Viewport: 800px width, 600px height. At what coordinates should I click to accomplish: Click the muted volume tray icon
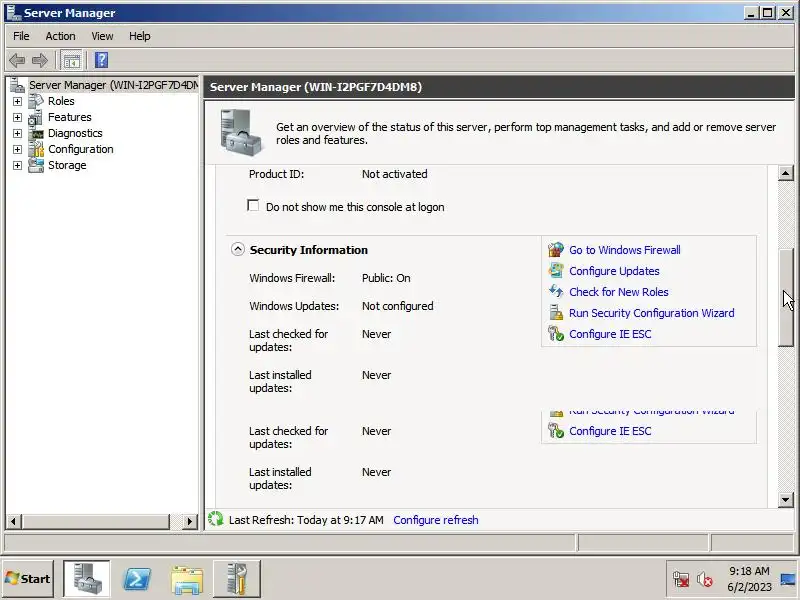705,580
